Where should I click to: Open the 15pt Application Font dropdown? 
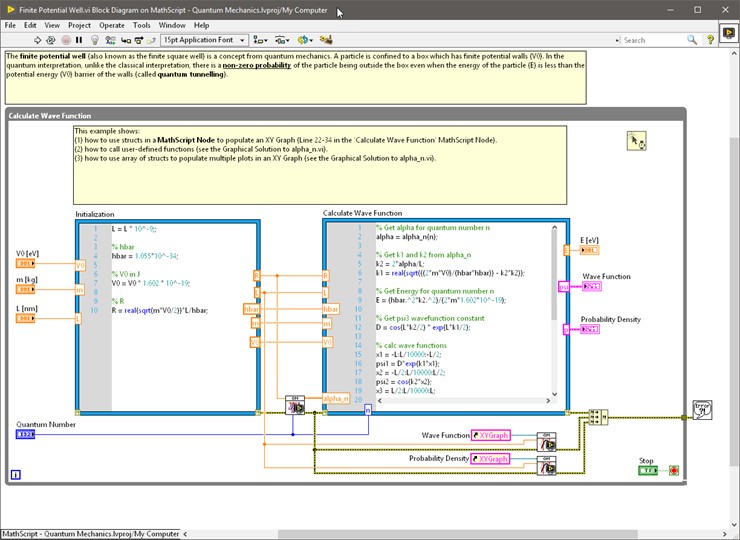pyautogui.click(x=205, y=40)
